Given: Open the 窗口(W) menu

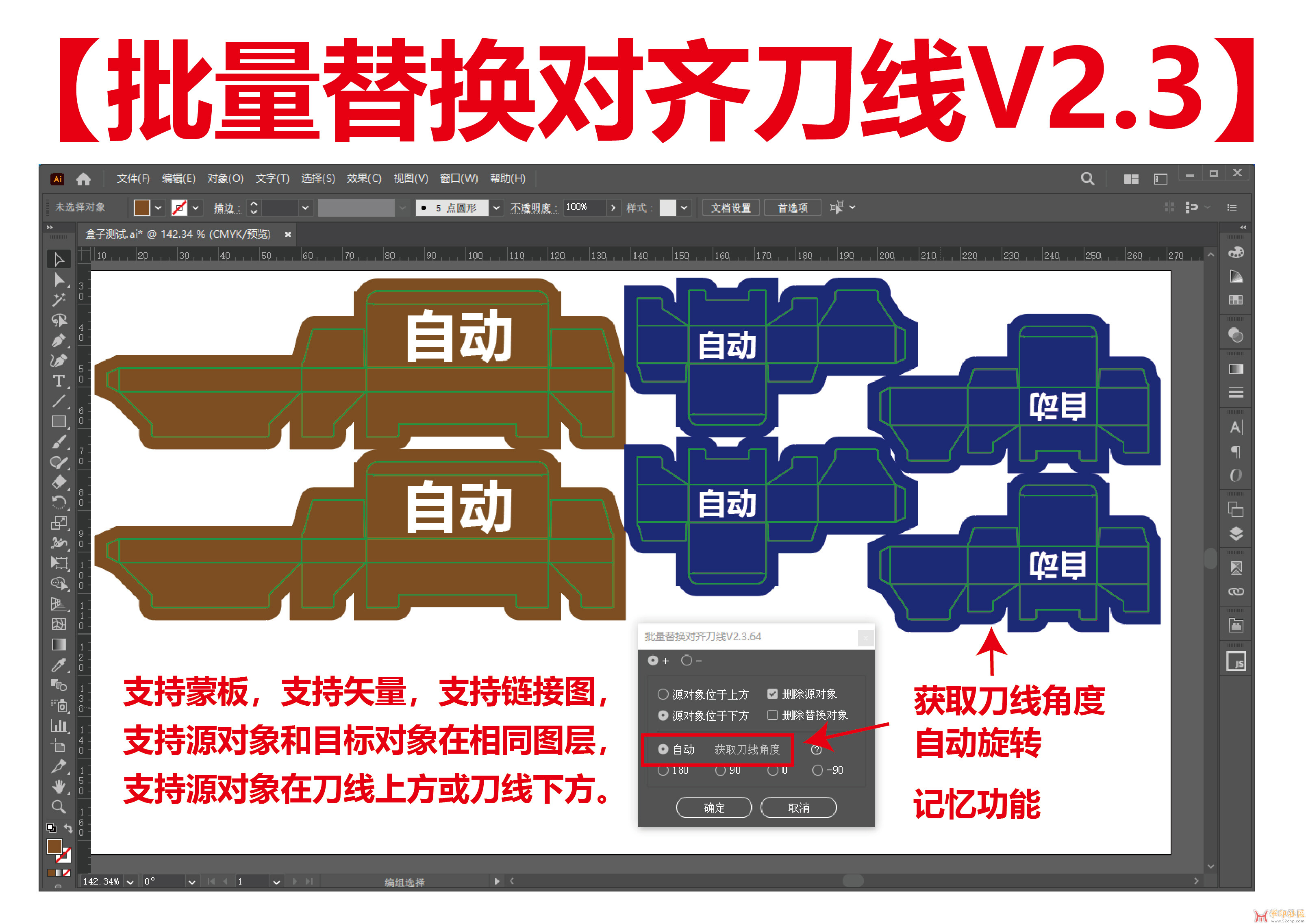Looking at the screenshot, I should click(x=459, y=178).
